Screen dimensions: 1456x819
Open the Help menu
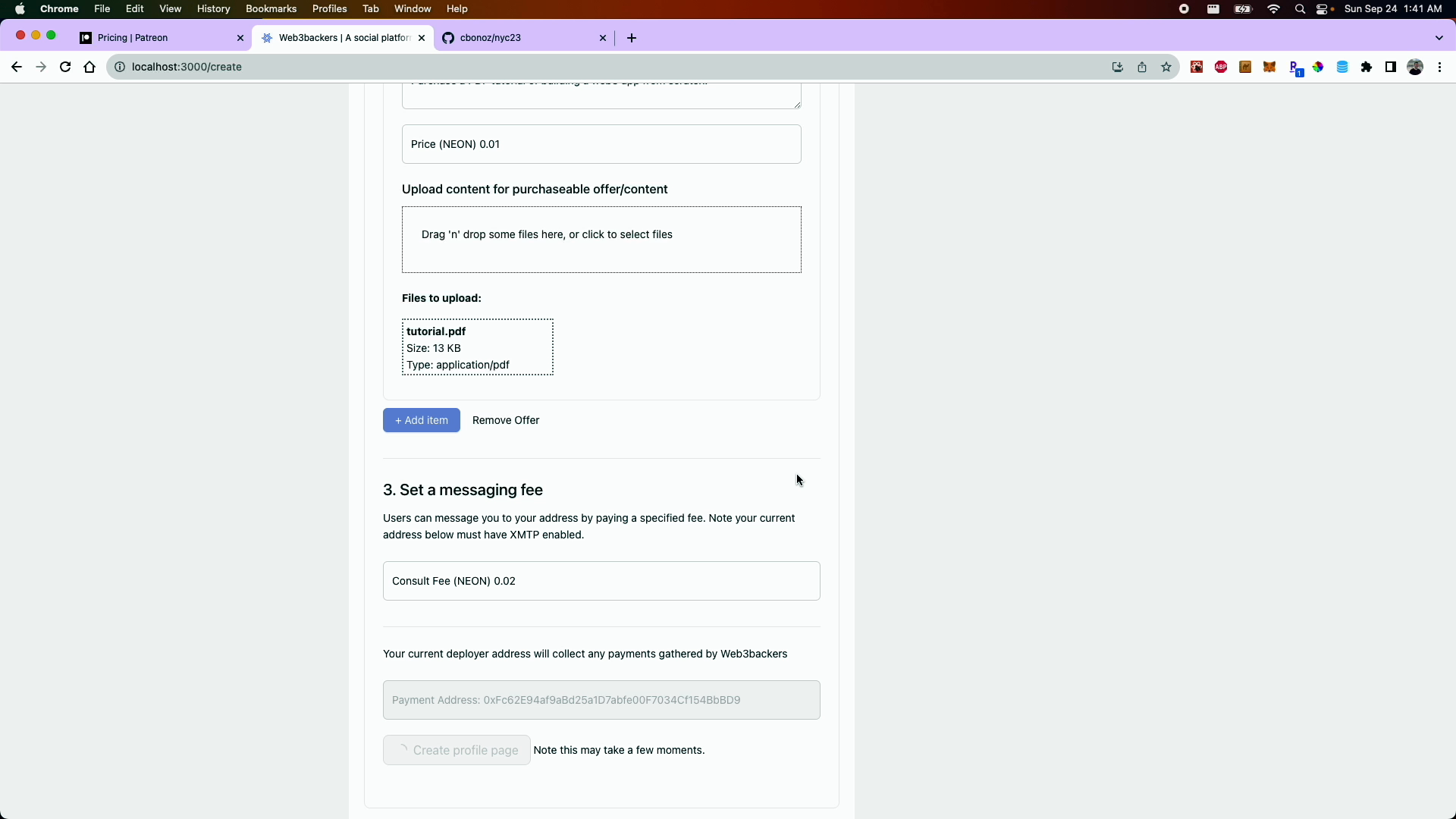(x=457, y=9)
